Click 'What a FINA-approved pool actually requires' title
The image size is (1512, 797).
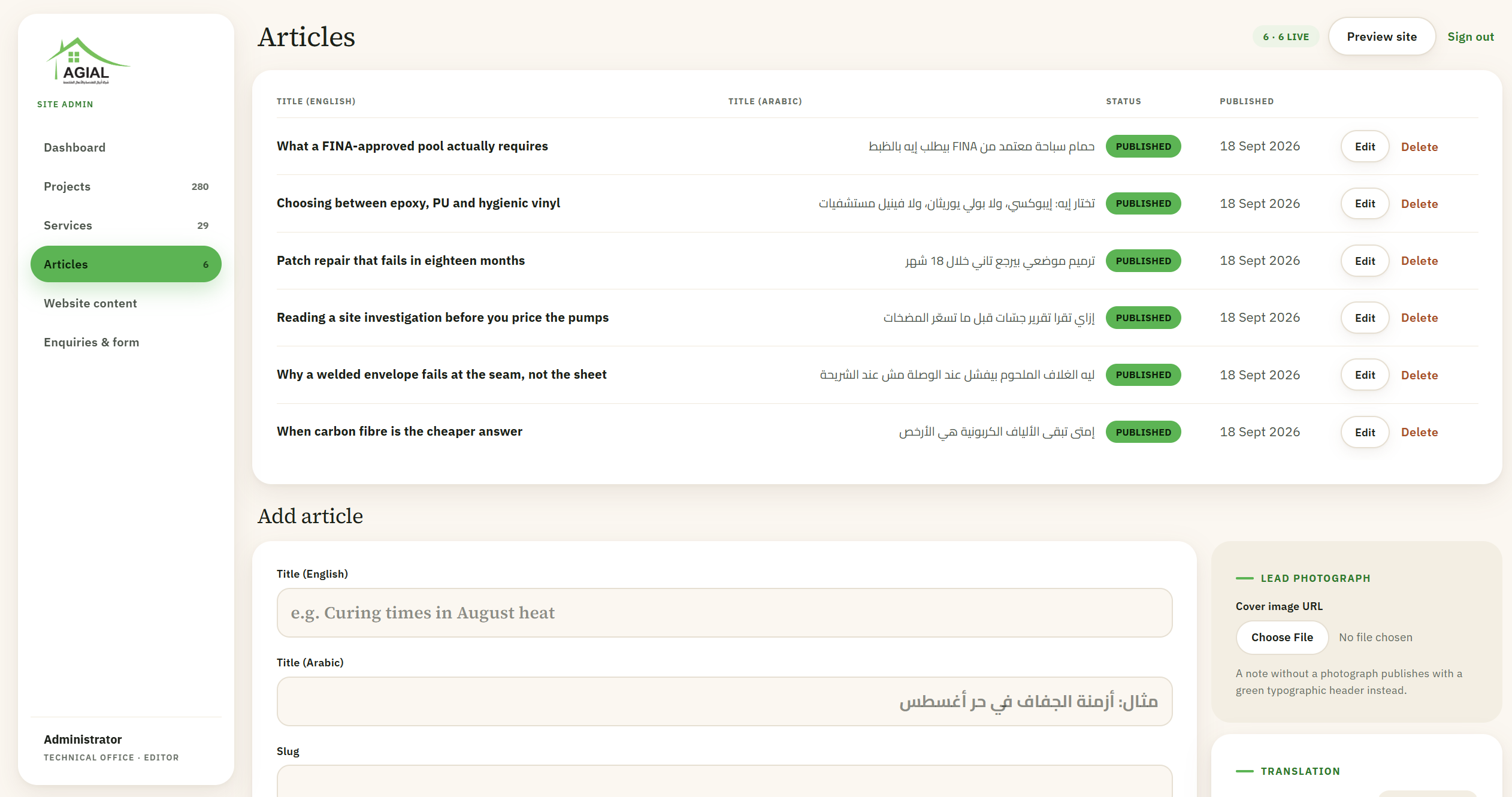point(412,146)
